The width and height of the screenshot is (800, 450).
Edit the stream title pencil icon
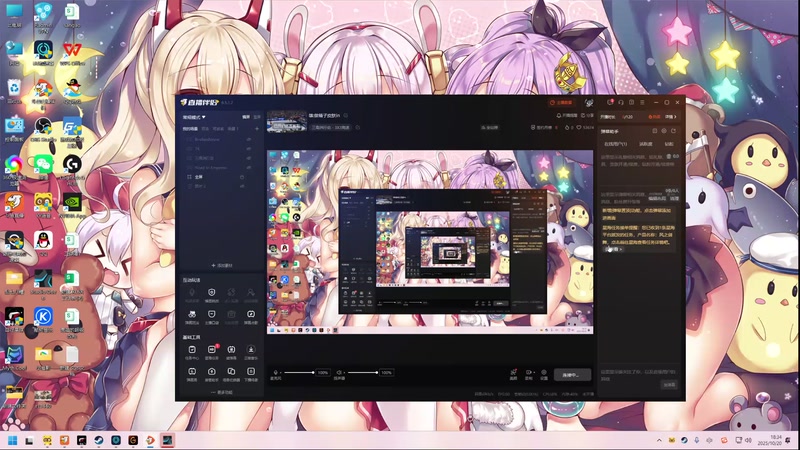coord(346,116)
